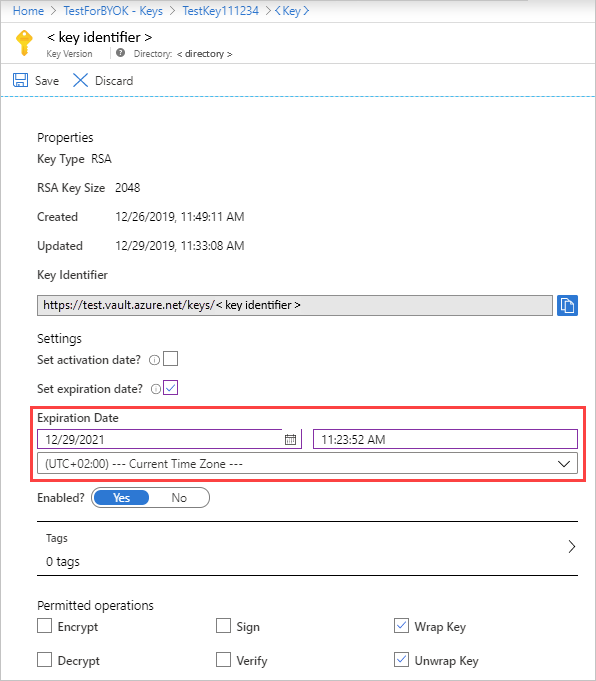Click the Save button label
This screenshot has height=681, width=596.
tap(47, 81)
